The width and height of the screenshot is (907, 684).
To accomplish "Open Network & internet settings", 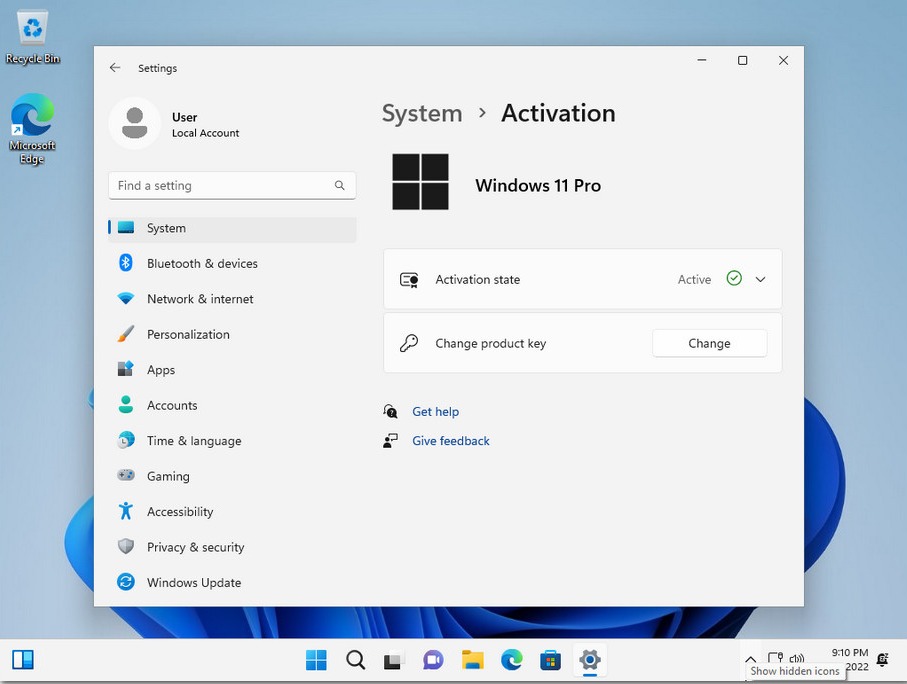I will click(200, 299).
